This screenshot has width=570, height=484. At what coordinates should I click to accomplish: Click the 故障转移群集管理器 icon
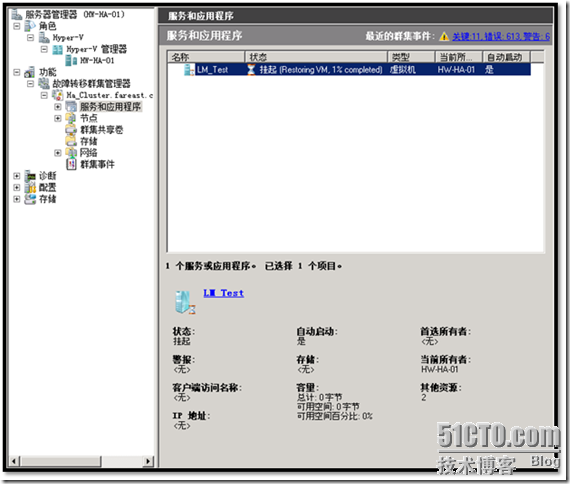point(44,84)
